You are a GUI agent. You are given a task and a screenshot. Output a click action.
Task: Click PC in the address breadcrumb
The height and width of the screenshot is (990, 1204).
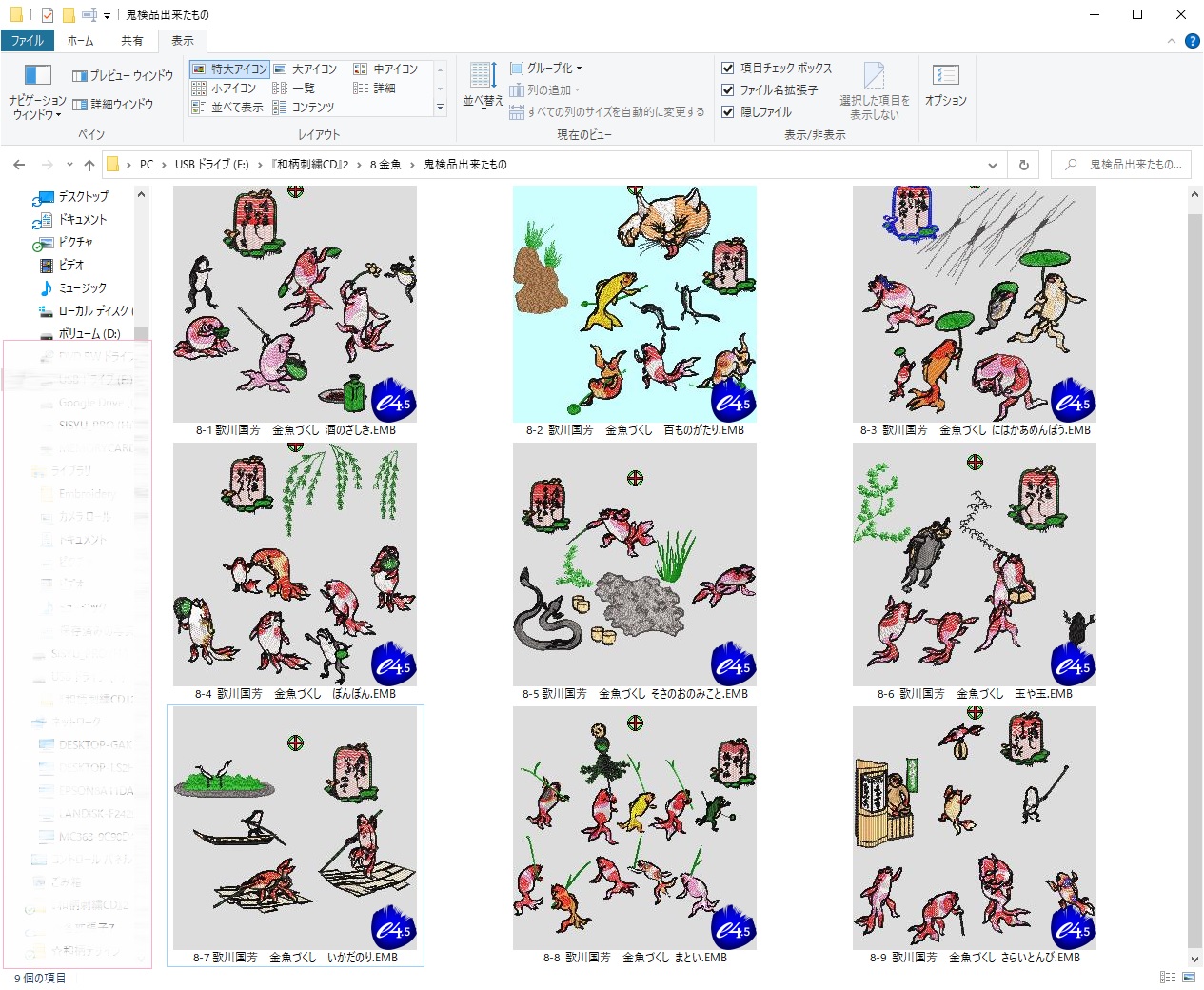(147, 165)
